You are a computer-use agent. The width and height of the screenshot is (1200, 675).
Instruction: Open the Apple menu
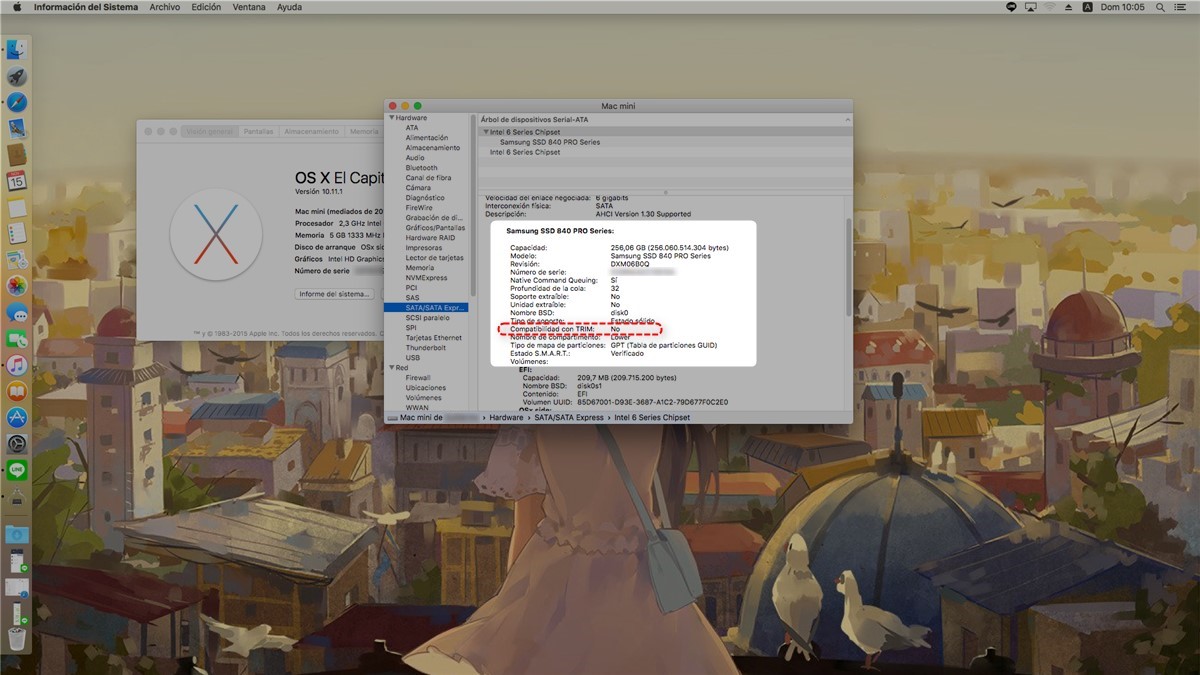pos(17,7)
